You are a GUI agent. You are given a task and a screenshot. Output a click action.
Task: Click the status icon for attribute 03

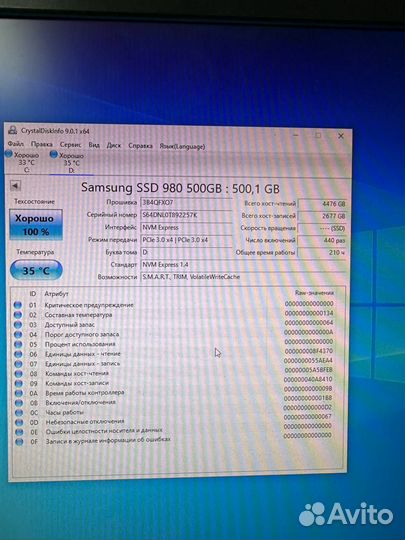[x=18, y=324]
